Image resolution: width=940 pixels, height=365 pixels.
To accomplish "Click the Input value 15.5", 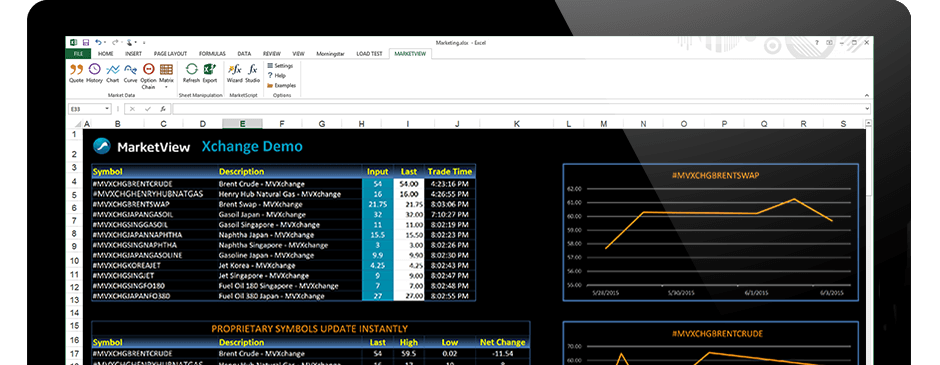I will (x=378, y=235).
